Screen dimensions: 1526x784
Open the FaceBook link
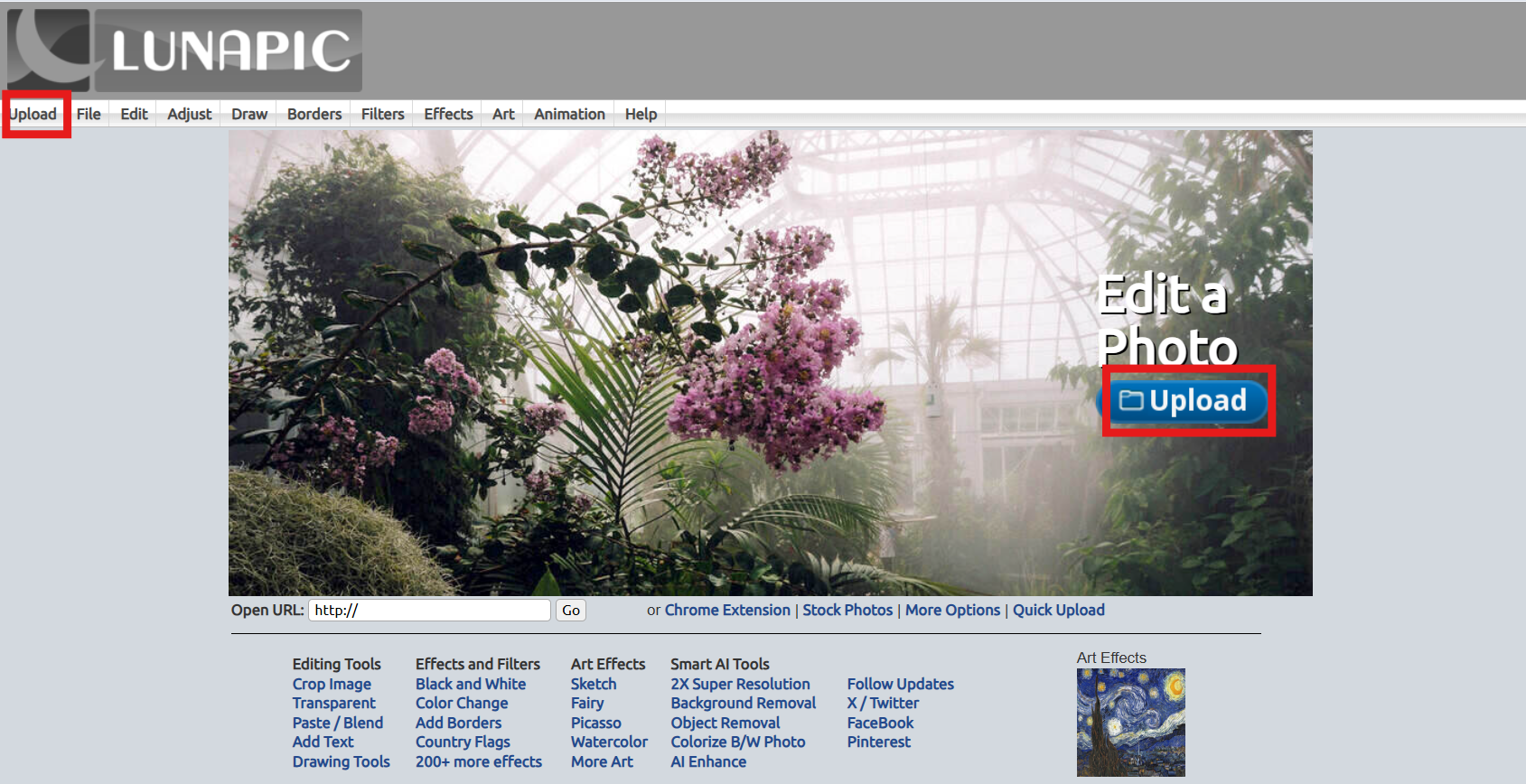[881, 723]
